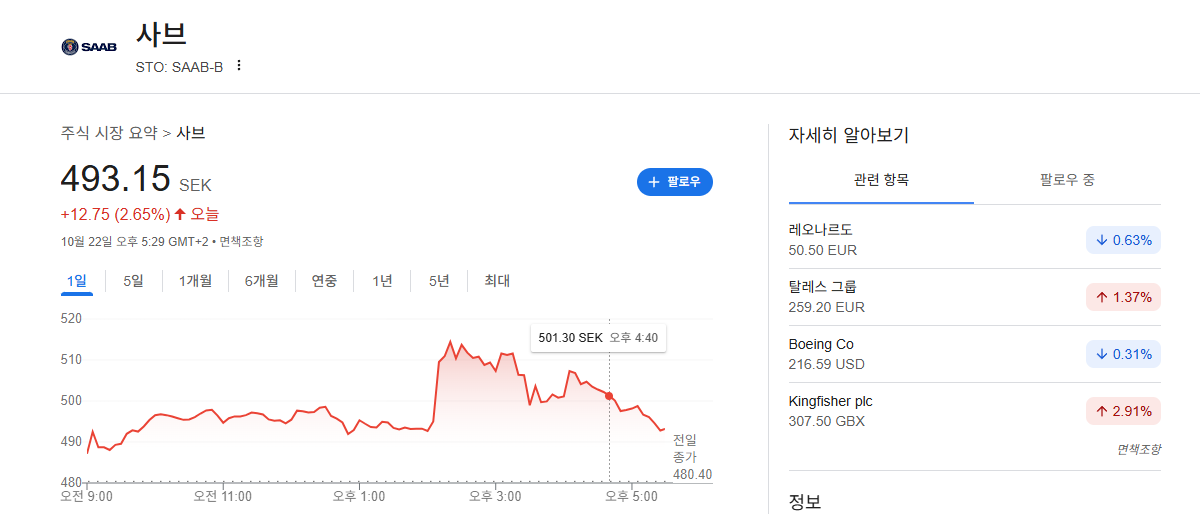The width and height of the screenshot is (1200, 514).
Task: Display the 1년 price chart
Action: click(382, 281)
